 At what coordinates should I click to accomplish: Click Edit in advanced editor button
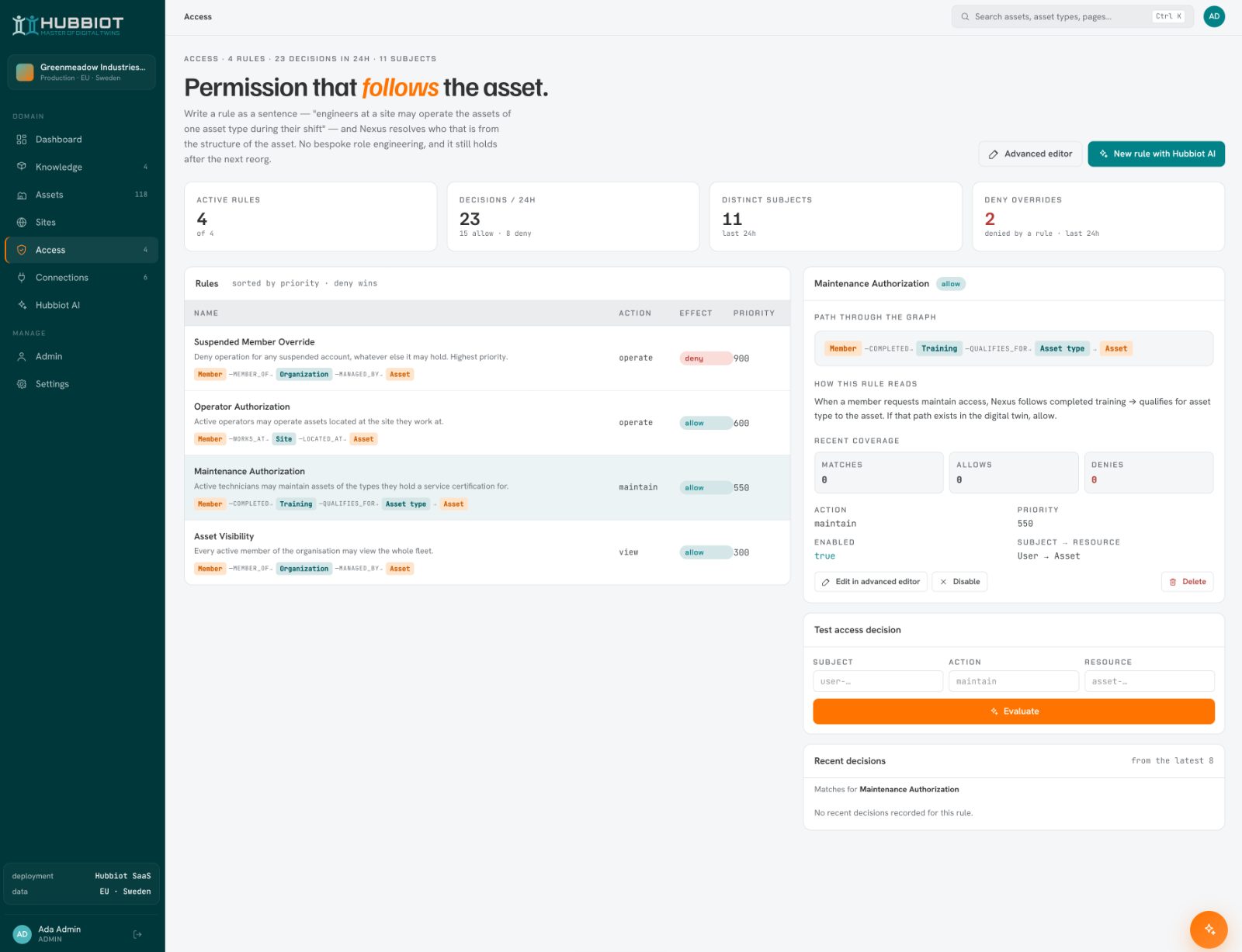click(x=870, y=582)
